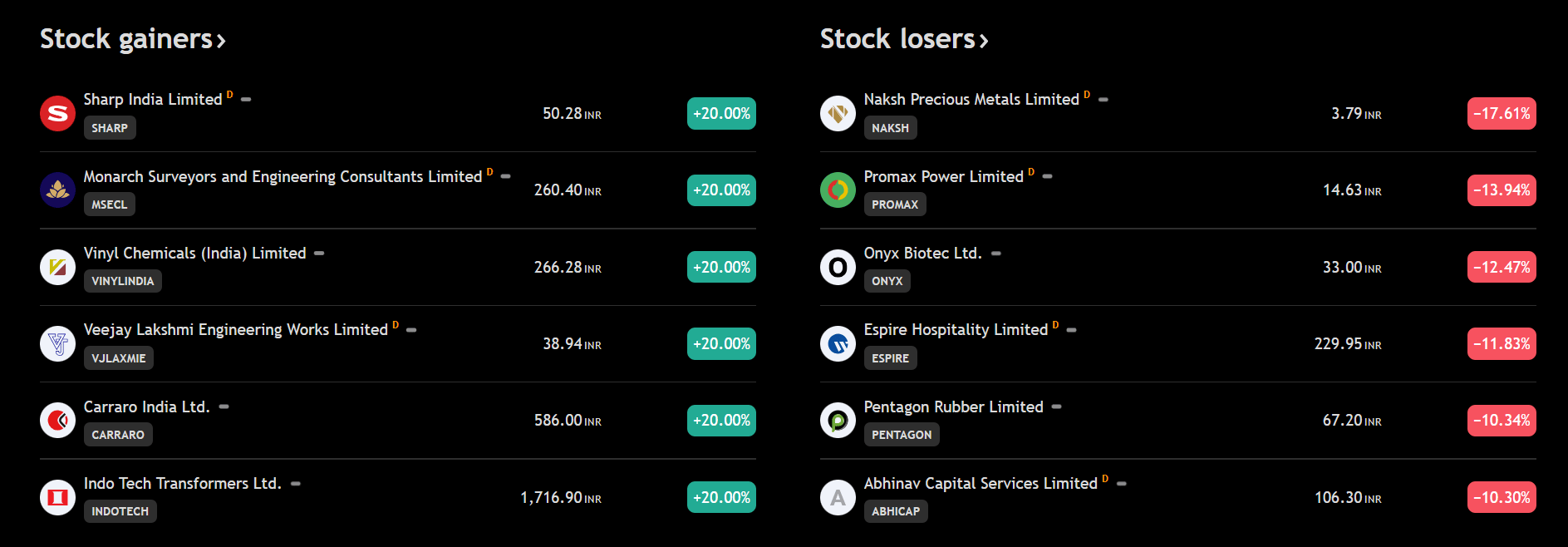Click Sharp India's +20.00% change badge
Image resolution: width=1568 pixels, height=547 pixels.
721,114
